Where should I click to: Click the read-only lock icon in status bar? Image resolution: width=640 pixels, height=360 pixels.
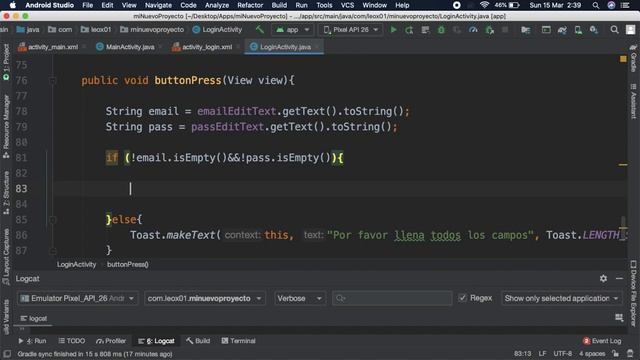[x=616, y=353]
